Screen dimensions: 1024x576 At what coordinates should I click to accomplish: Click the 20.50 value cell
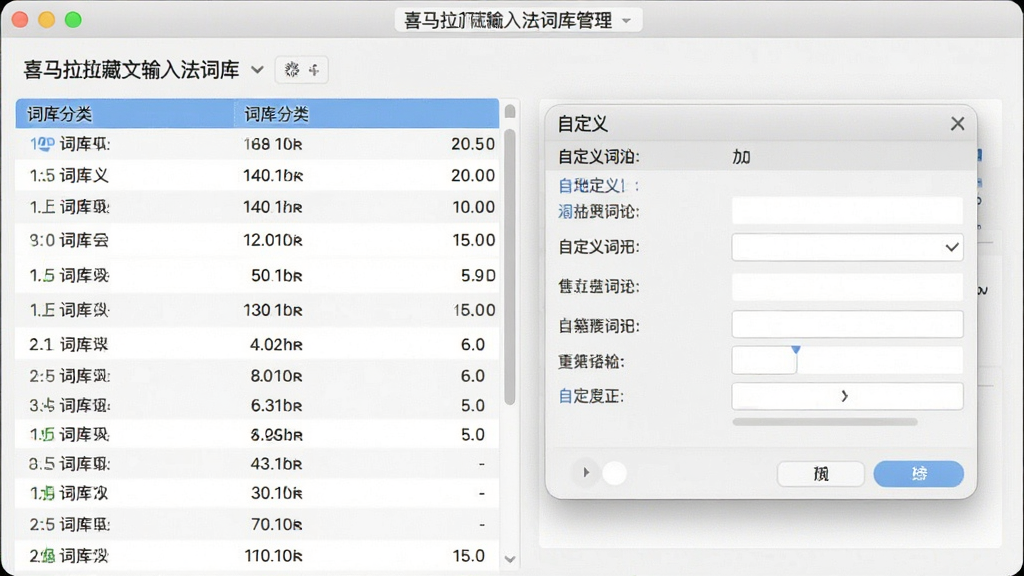click(x=473, y=144)
